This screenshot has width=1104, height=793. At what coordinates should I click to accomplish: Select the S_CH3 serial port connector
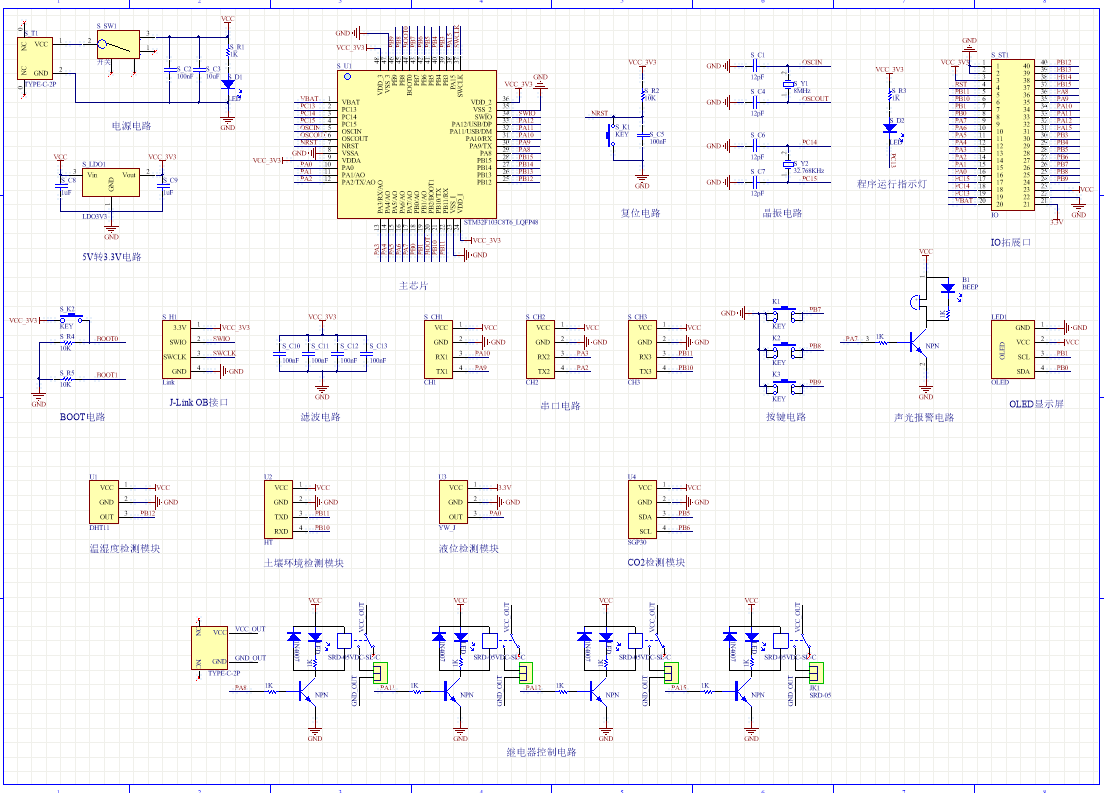pos(642,349)
